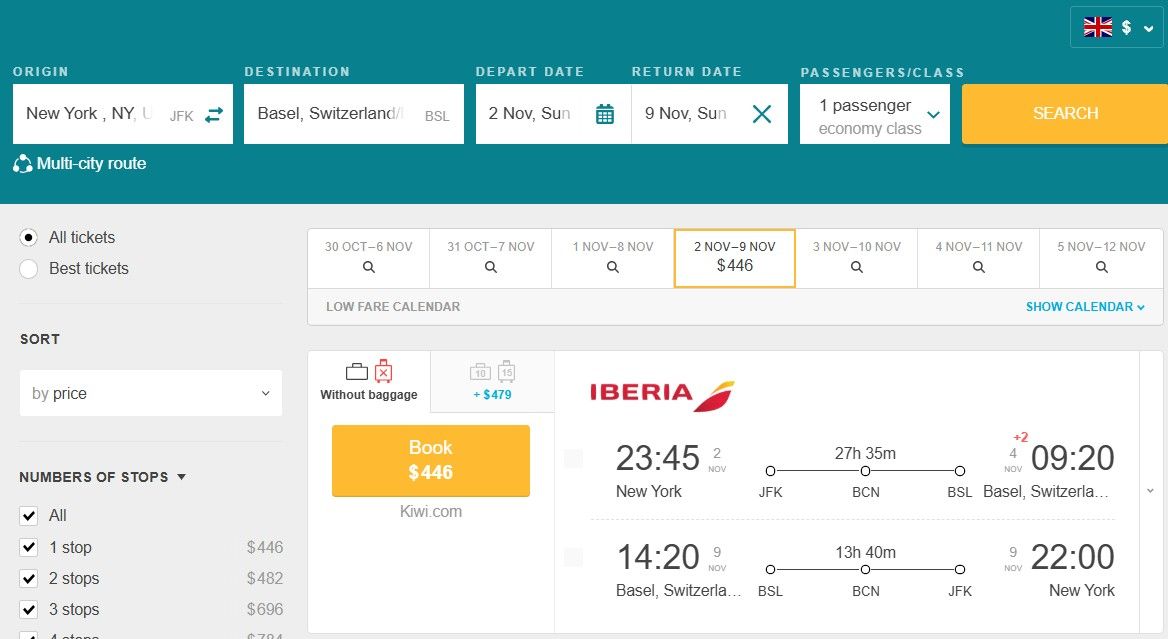Select the UK flag language icon
Screen dimensions: 1168x639
tap(1098, 28)
